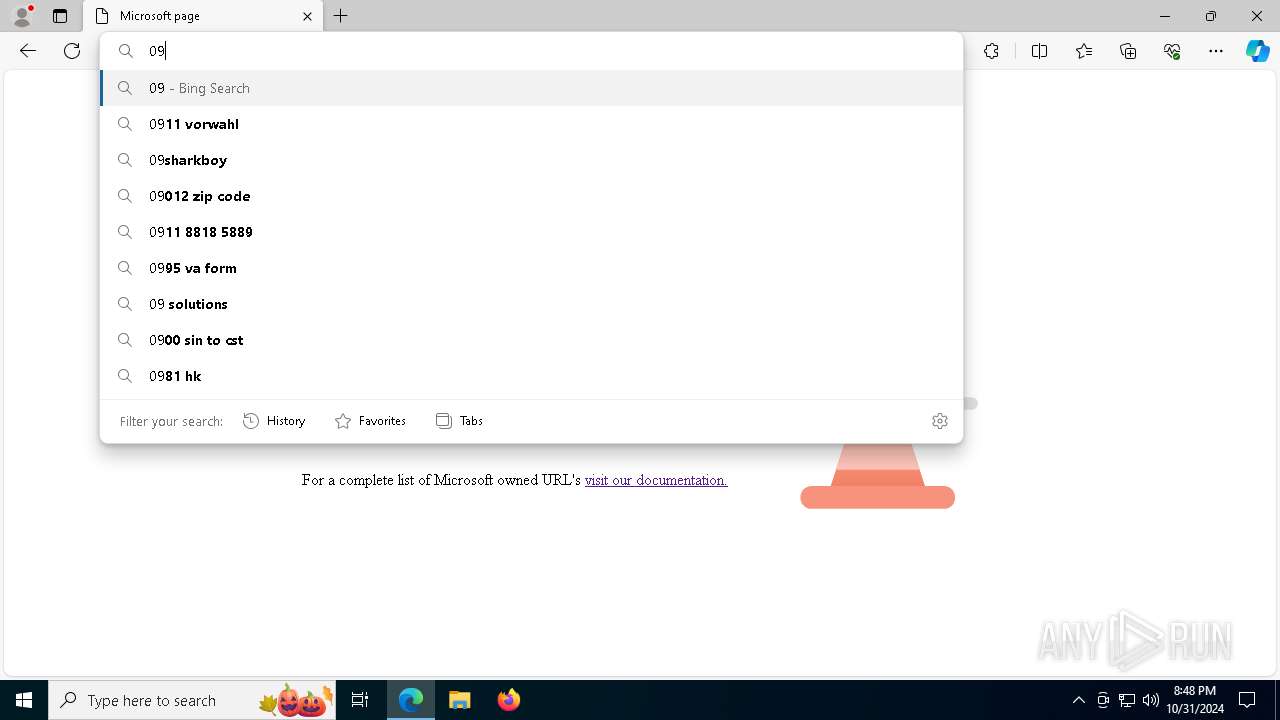The image size is (1280, 720).
Task: Click the address bar containing 09
Action: click(531, 51)
